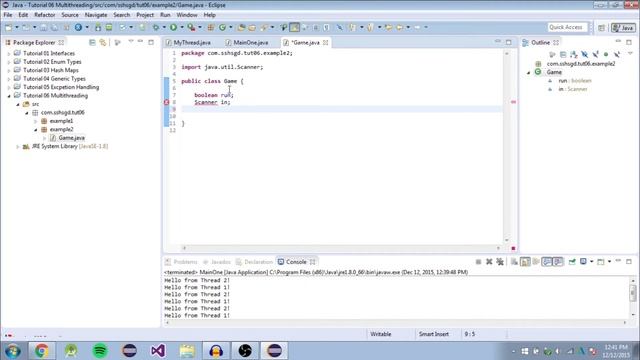Click error marker on line 8 gutter
640x360 pixels.
tap(167, 102)
